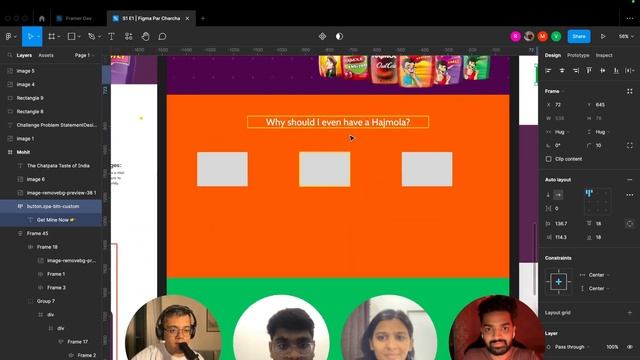Screen dimensions: 640x360
Task: Open the Frame type dropdown
Action: 554,91
